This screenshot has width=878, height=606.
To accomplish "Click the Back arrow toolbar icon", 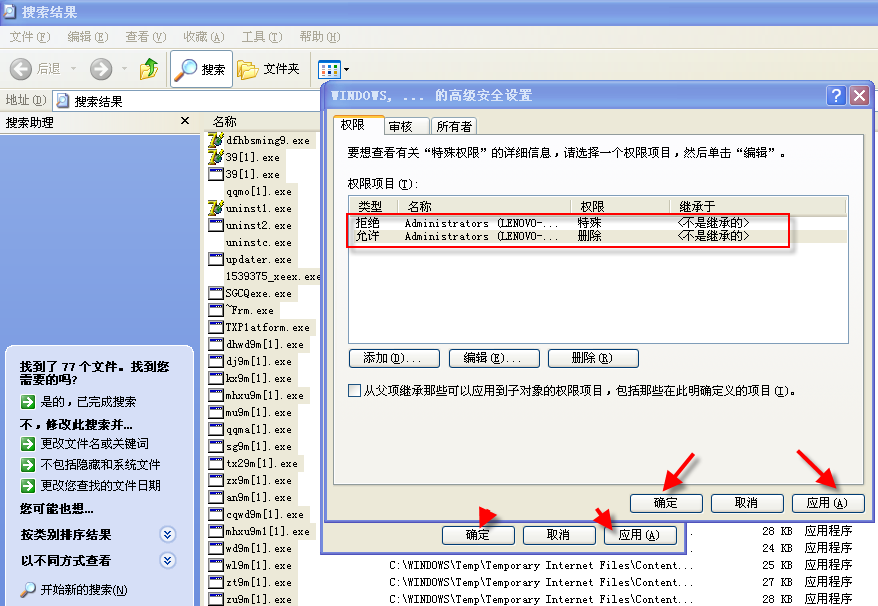I will 21,69.
